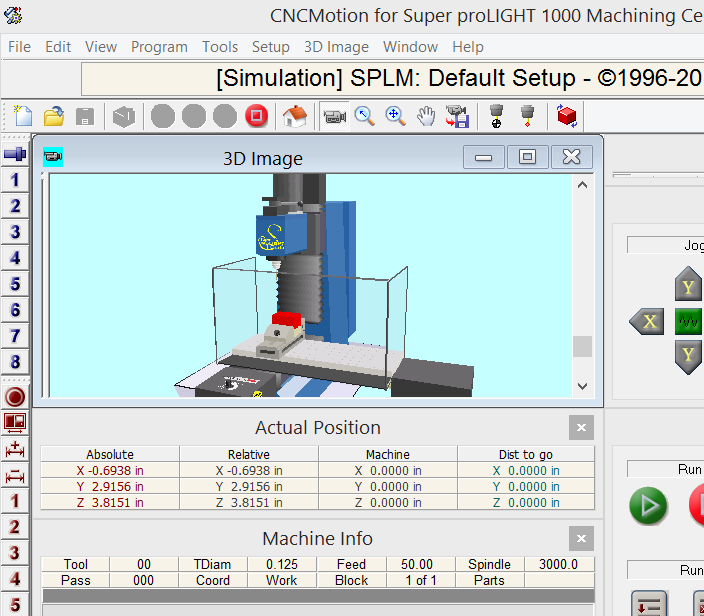Select red sidebar number 4
The image size is (704, 616).
[15, 579]
